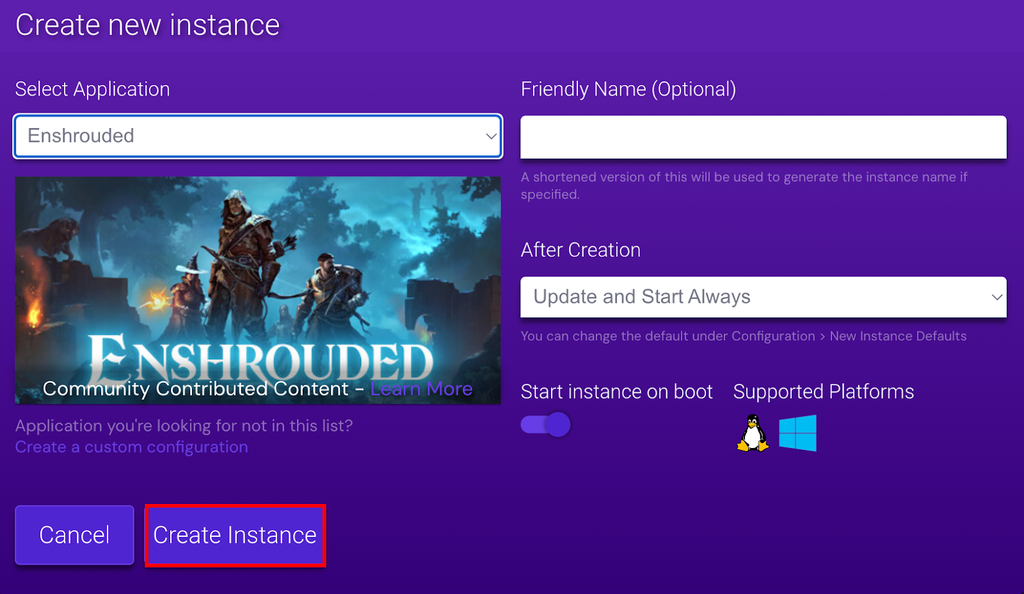Screen dimensions: 1024x594
Task: Click Cancel to dismiss the dialog
Action: tap(74, 535)
